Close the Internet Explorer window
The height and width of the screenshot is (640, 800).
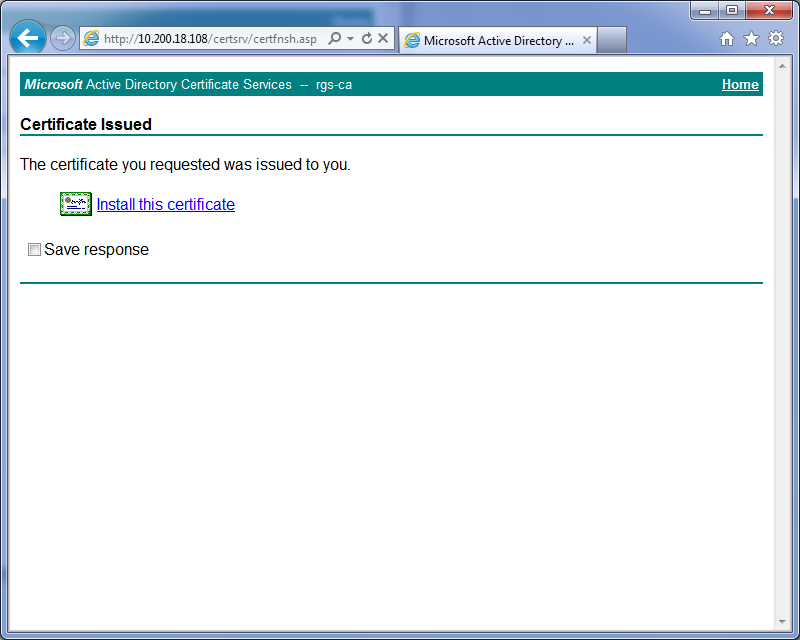769,10
